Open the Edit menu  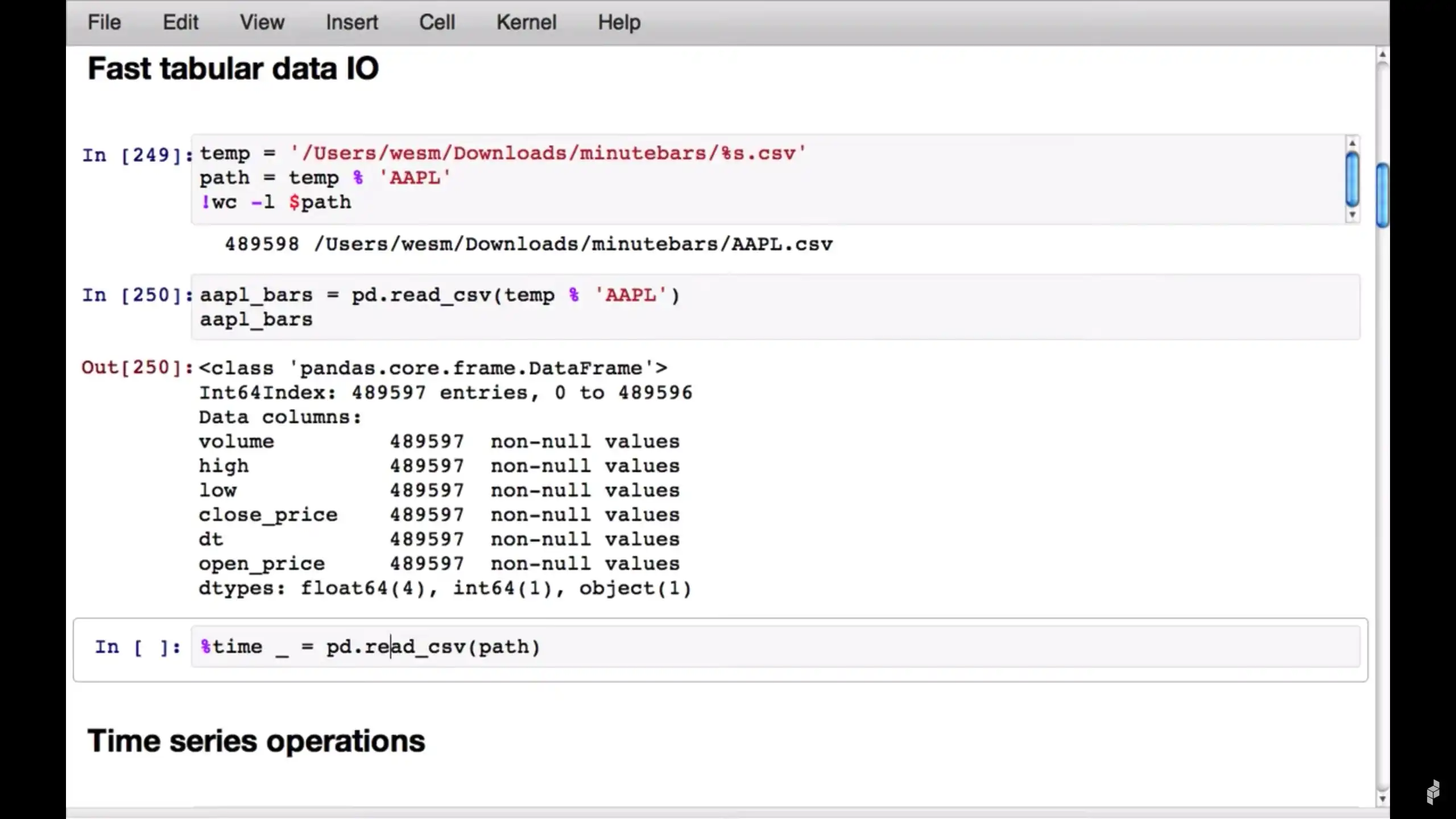[180, 22]
